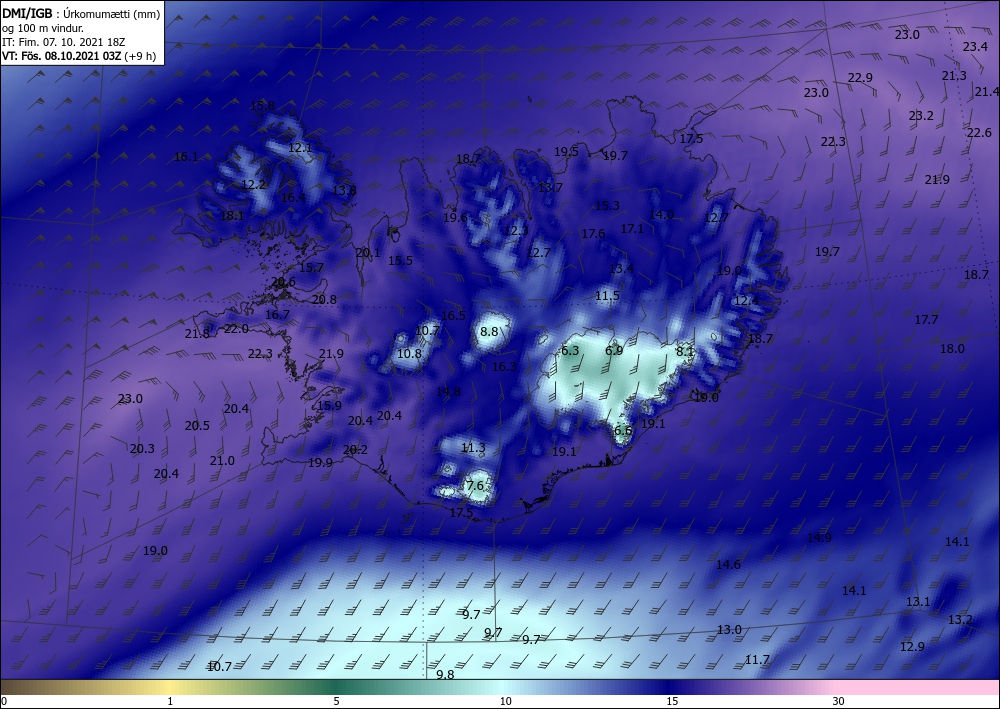Select the 13.8 value label
The height and width of the screenshot is (709, 1000).
(344, 190)
